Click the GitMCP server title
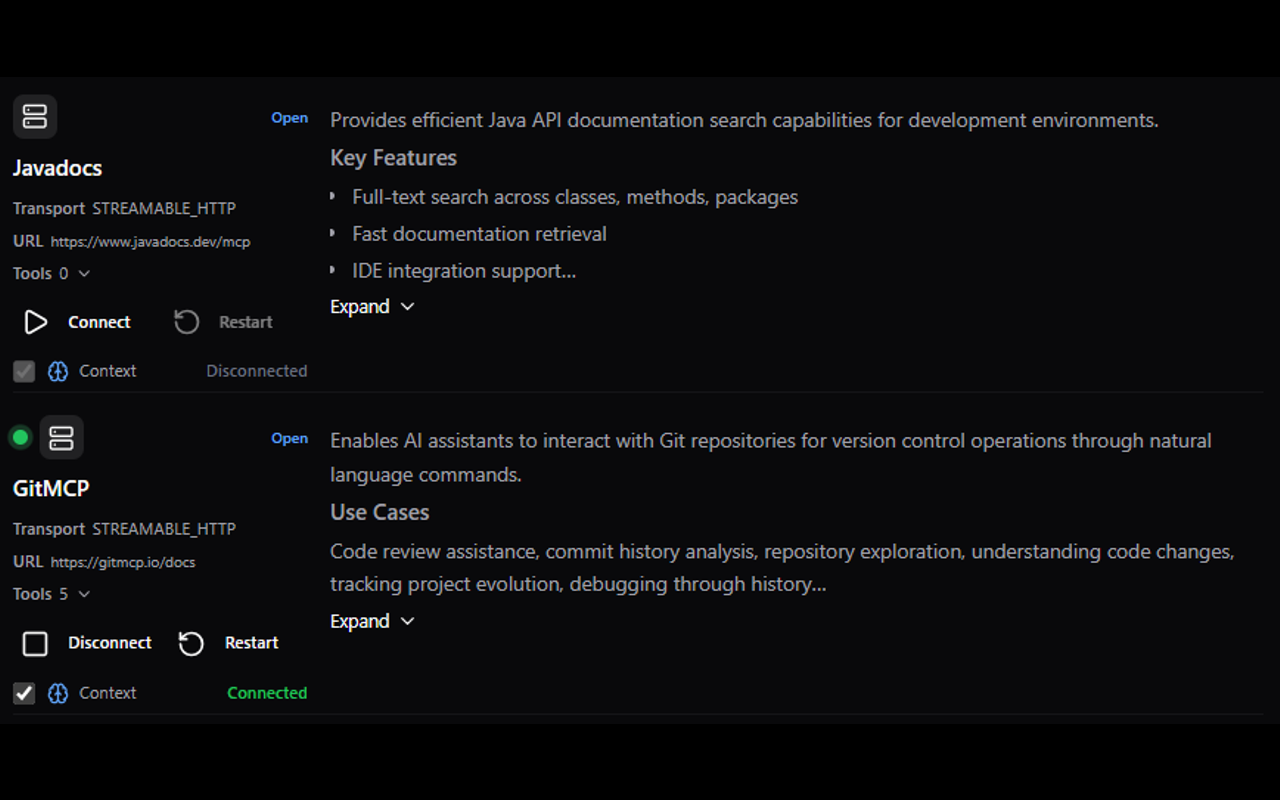Screen dimensions: 1280x800 [x=51, y=489]
